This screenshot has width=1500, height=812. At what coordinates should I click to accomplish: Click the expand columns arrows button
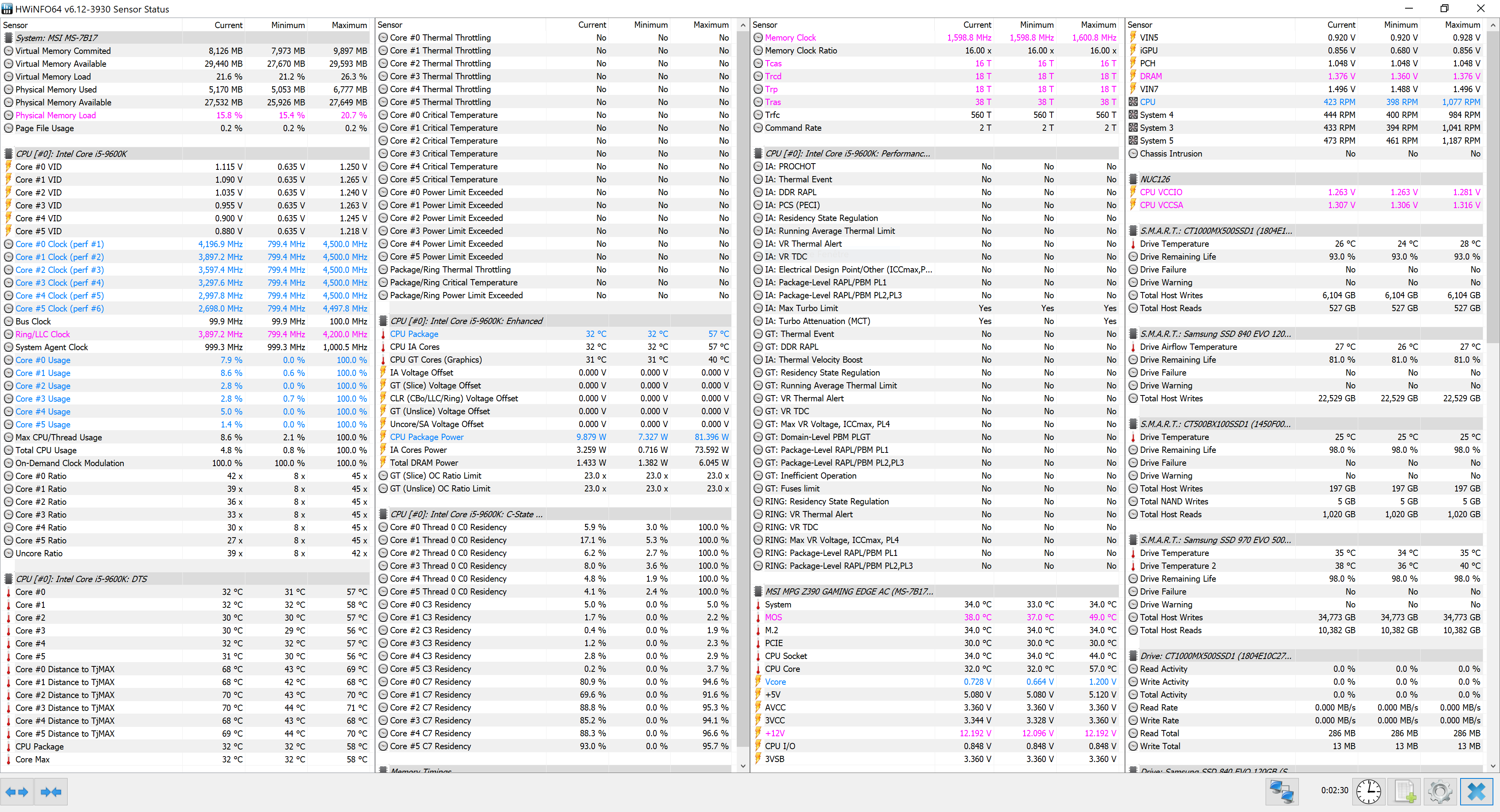[x=17, y=792]
